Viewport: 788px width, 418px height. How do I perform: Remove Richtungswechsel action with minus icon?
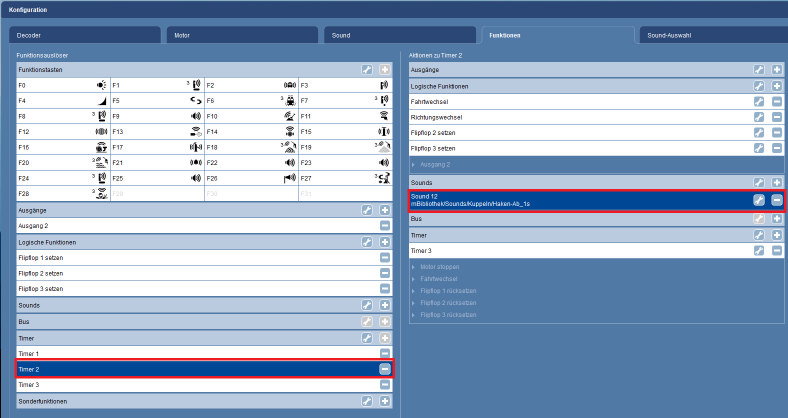coord(777,117)
